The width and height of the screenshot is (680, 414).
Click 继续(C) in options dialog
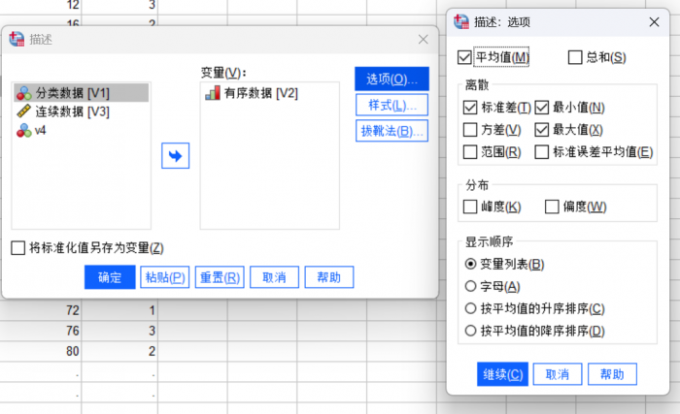[503, 374]
